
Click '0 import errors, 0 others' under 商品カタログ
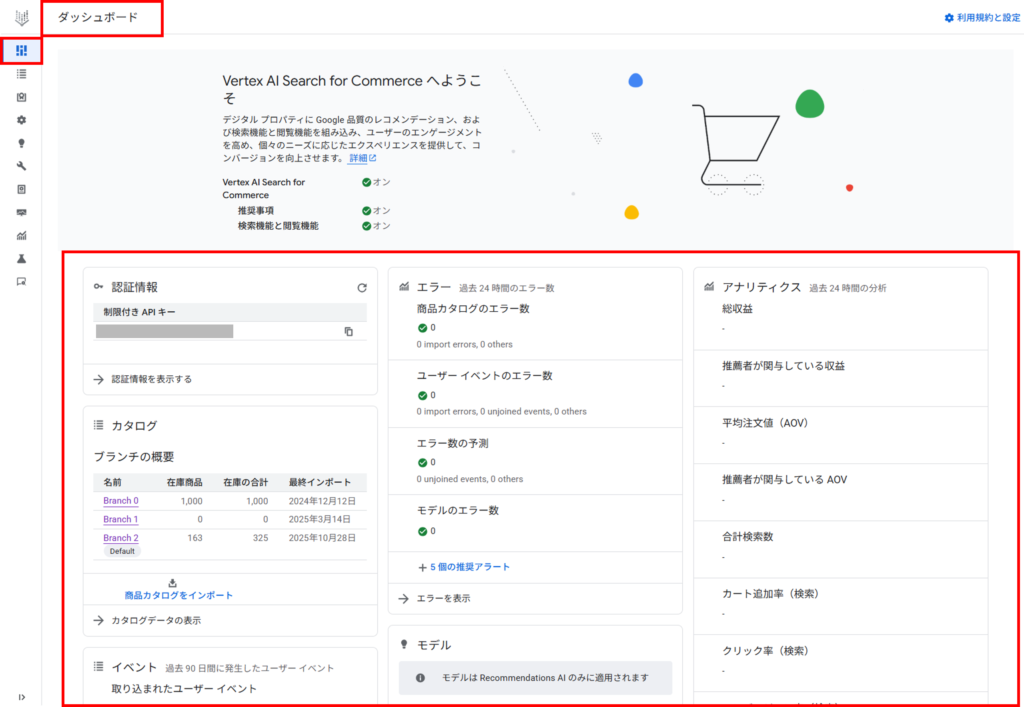(465, 344)
